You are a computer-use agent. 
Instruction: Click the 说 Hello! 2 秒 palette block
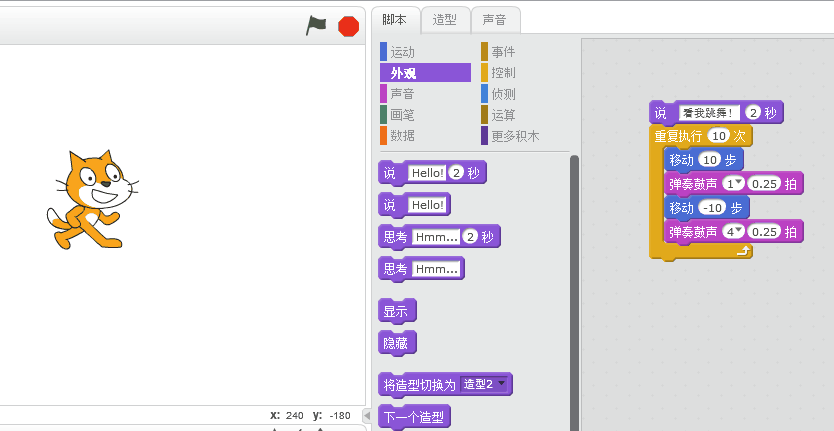432,173
